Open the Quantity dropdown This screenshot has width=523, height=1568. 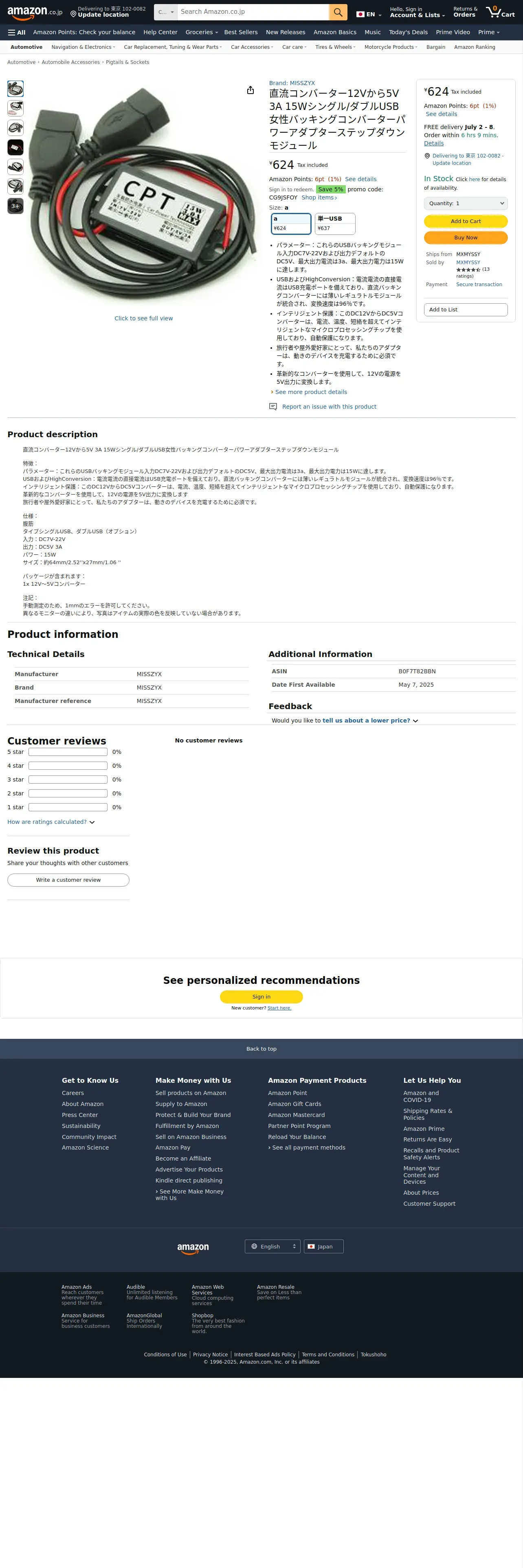tap(466, 203)
